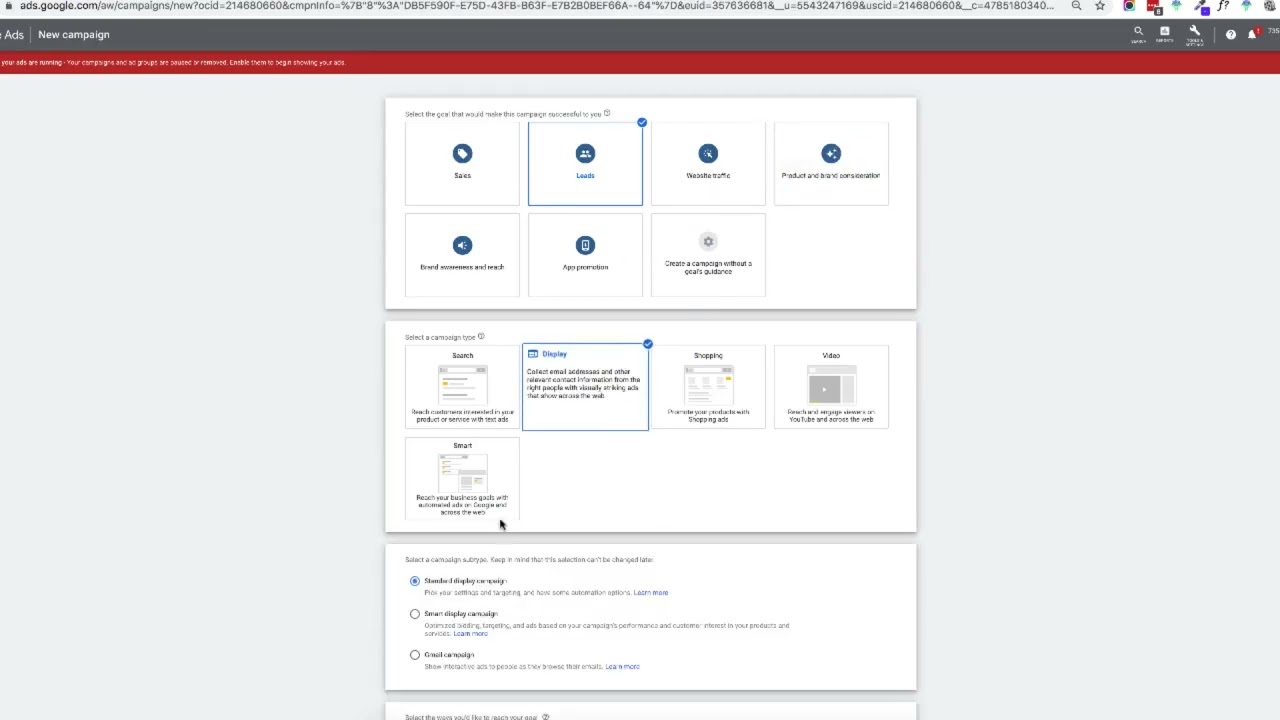Choose the Search campaign type
Image resolution: width=1280 pixels, height=720 pixels.
[462, 387]
